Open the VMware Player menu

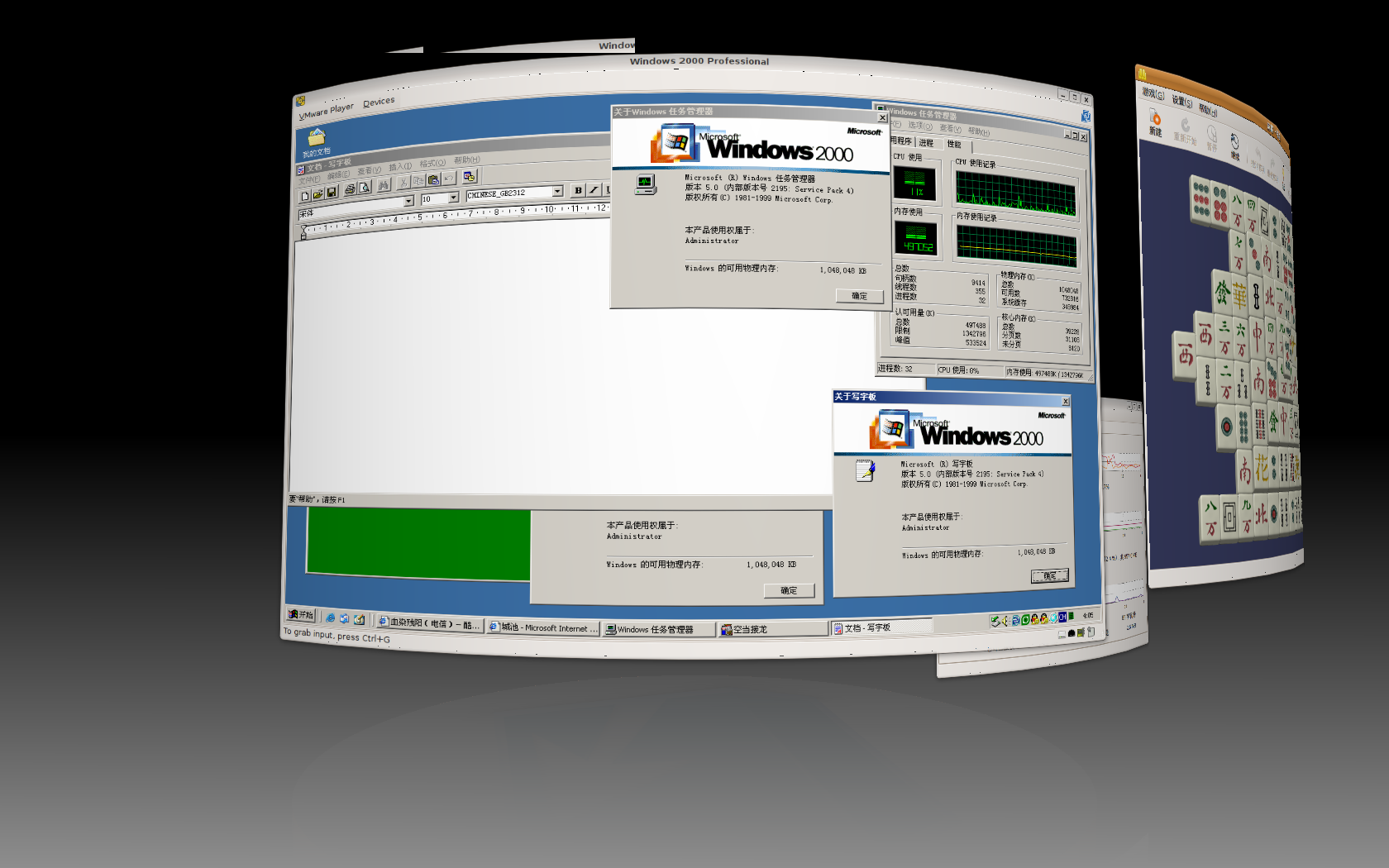(326, 111)
